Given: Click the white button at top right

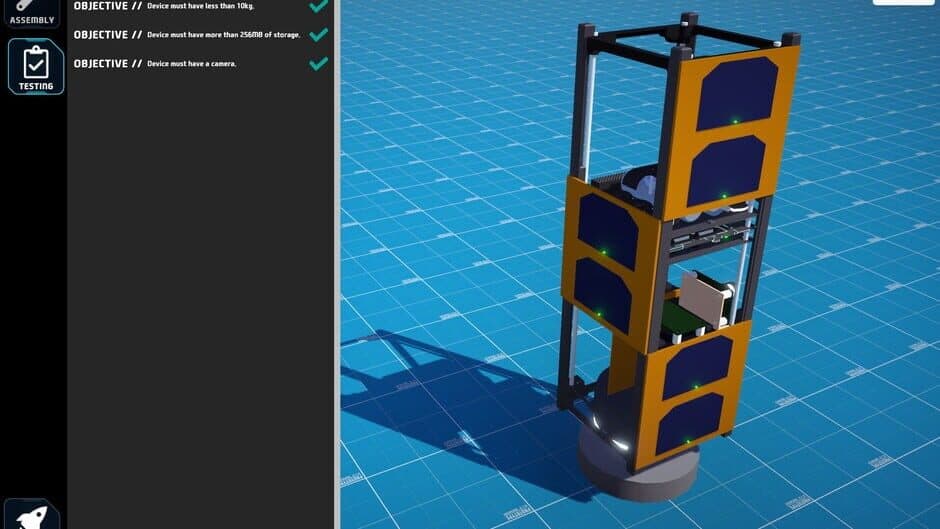Looking at the screenshot, I should (x=902, y=2).
